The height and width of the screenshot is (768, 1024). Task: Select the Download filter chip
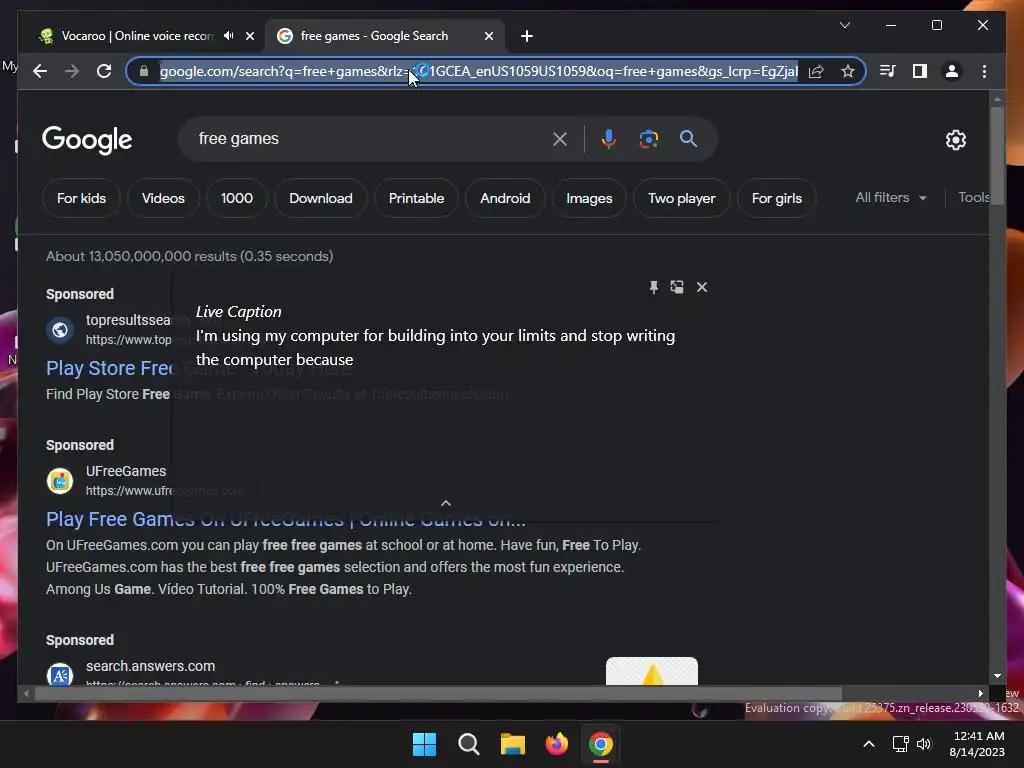tap(321, 198)
